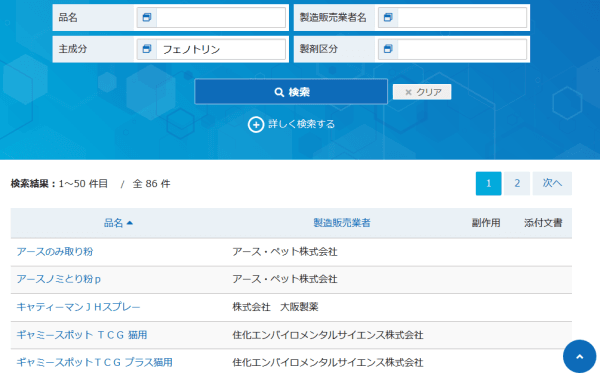Screen dimensions: 600x376
Task: Open ギャミースポット ＴＣＧ 猫用 link
Action: coord(82,335)
